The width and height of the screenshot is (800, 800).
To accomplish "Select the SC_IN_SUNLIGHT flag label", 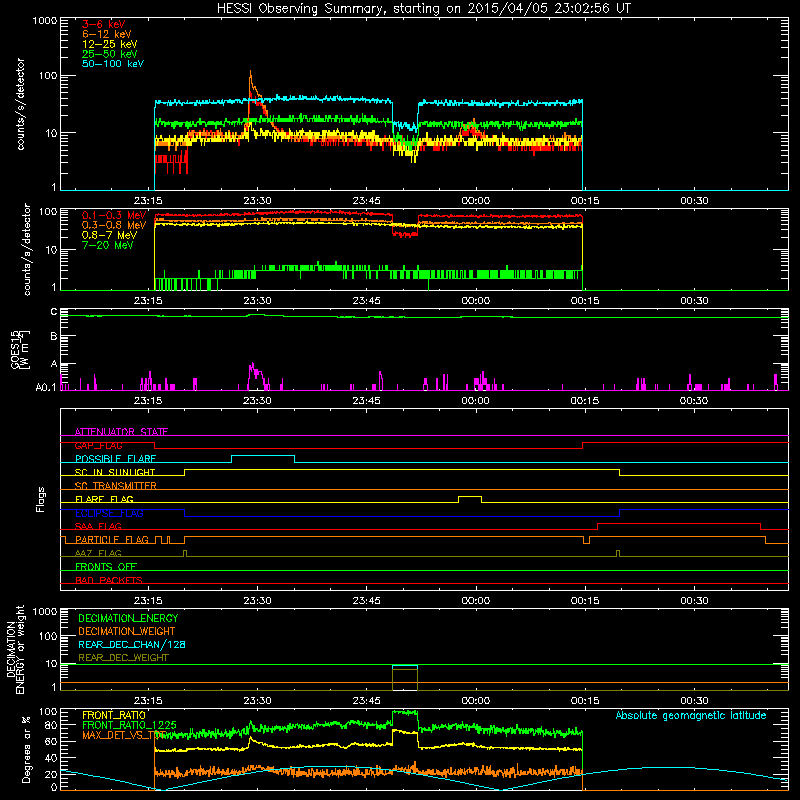I will point(115,472).
